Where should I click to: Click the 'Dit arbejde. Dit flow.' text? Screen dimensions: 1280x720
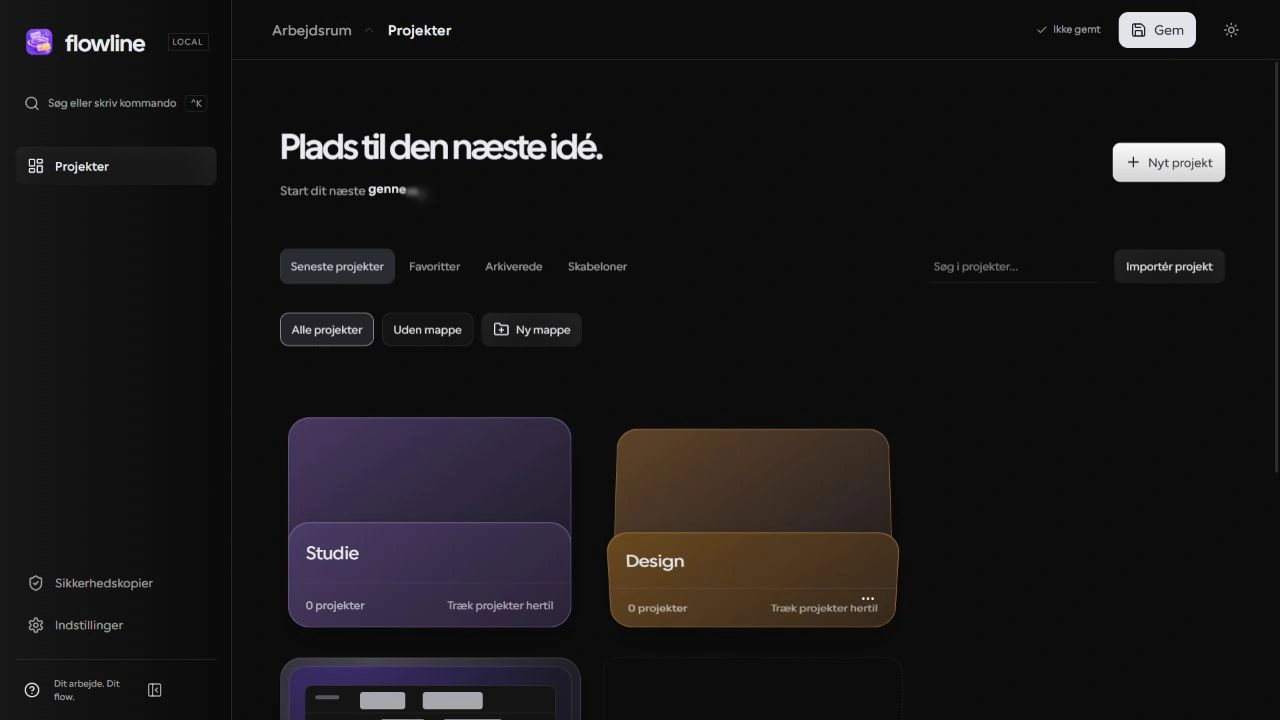[x=87, y=690]
